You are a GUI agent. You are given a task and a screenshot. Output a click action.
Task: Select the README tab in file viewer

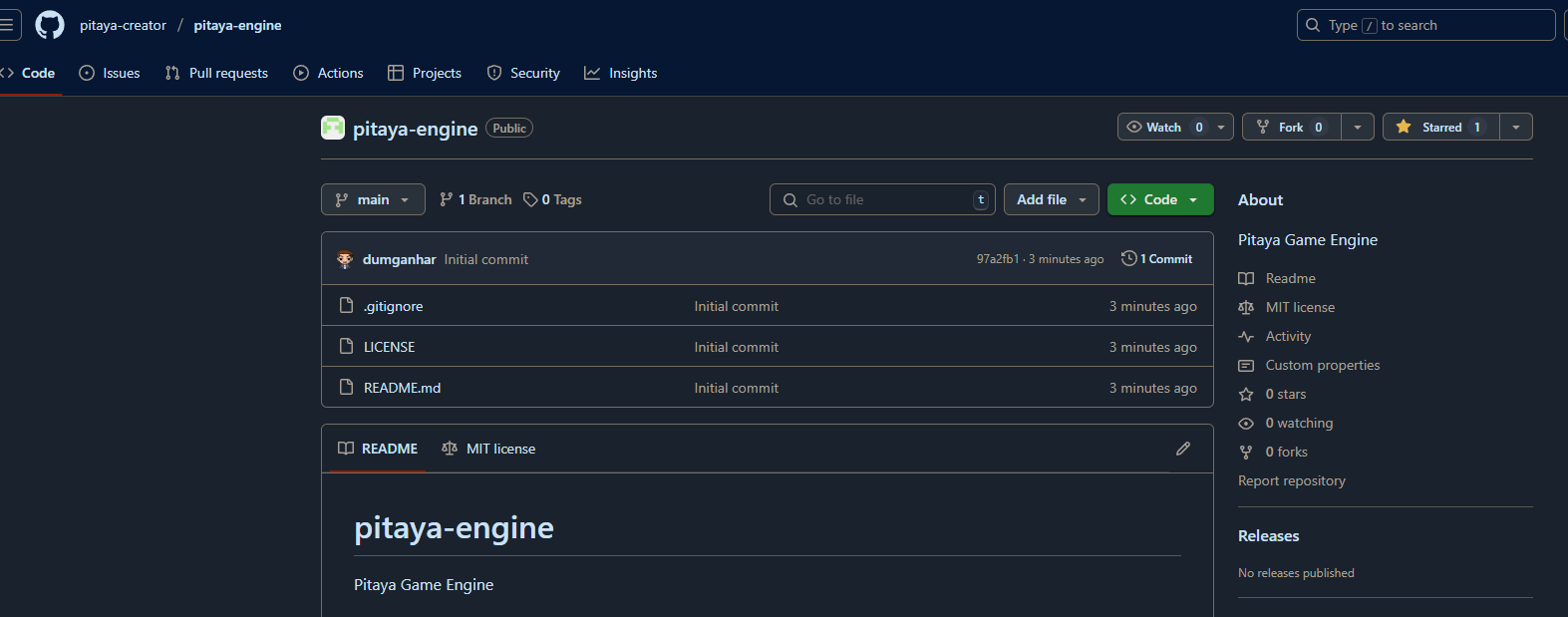[x=378, y=449]
